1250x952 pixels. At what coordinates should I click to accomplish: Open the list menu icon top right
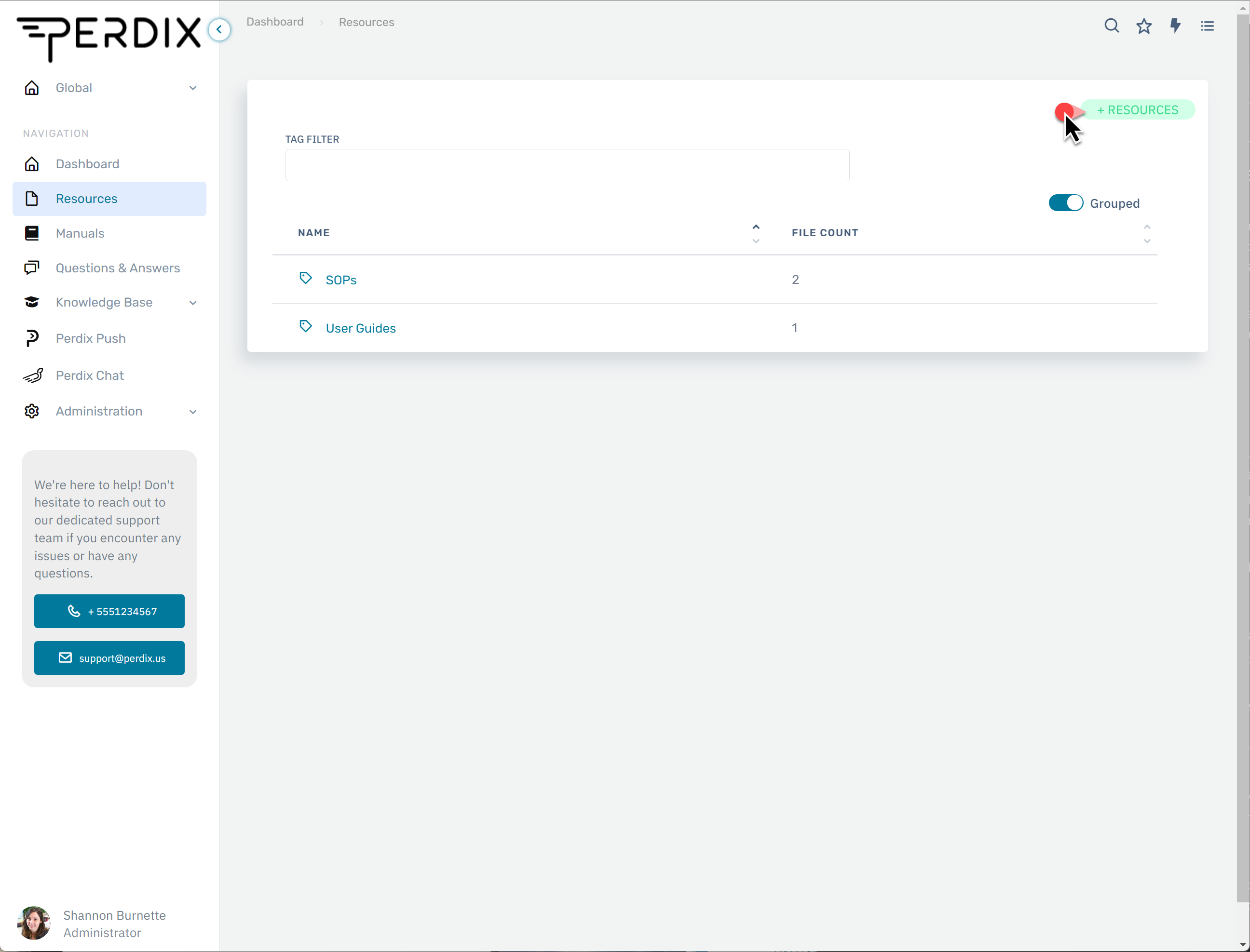(1207, 26)
